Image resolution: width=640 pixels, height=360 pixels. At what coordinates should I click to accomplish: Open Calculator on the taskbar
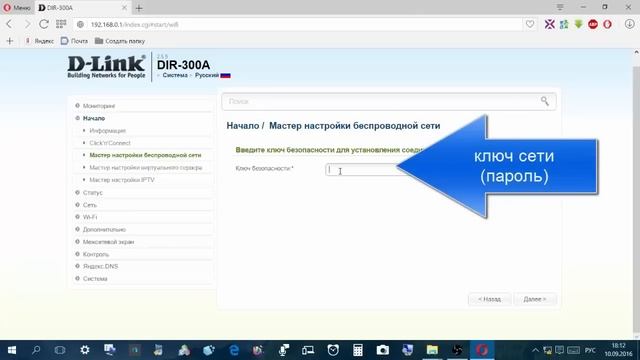pos(358,350)
